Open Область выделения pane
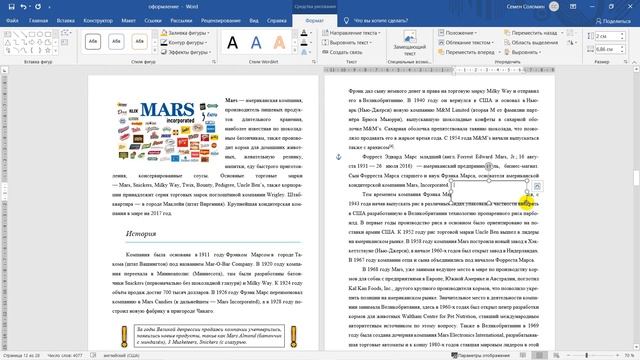 [531, 42]
